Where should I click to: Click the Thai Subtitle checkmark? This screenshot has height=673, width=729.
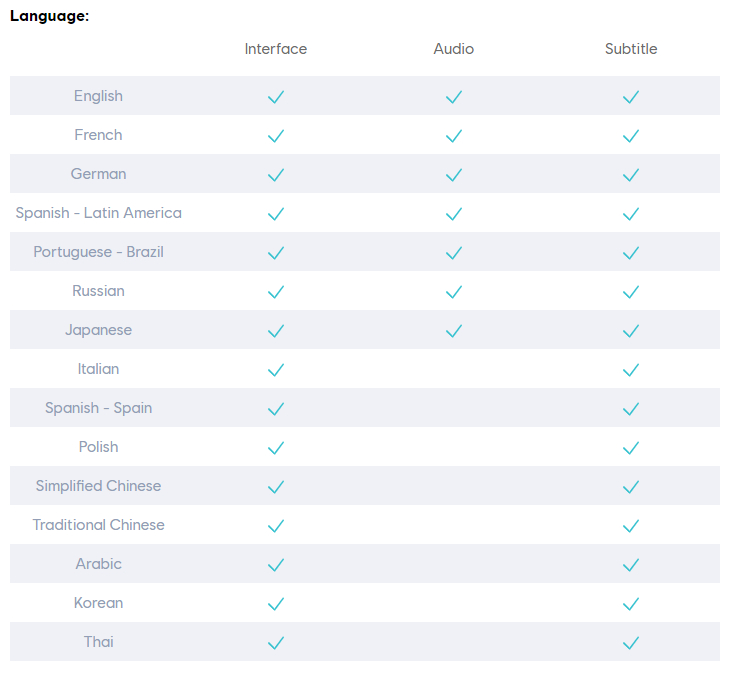[631, 643]
